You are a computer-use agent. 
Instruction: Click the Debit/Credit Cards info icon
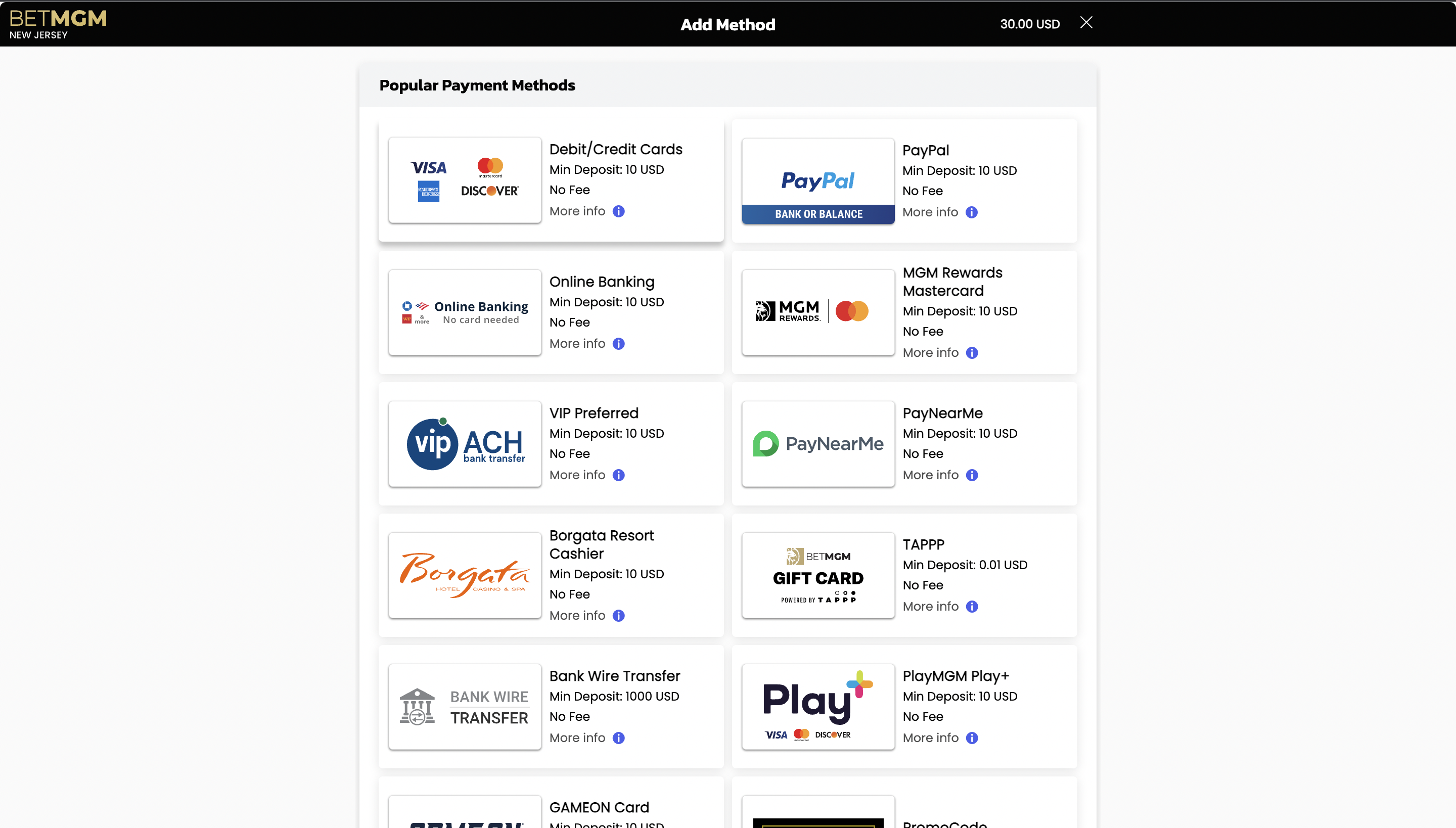pos(618,211)
